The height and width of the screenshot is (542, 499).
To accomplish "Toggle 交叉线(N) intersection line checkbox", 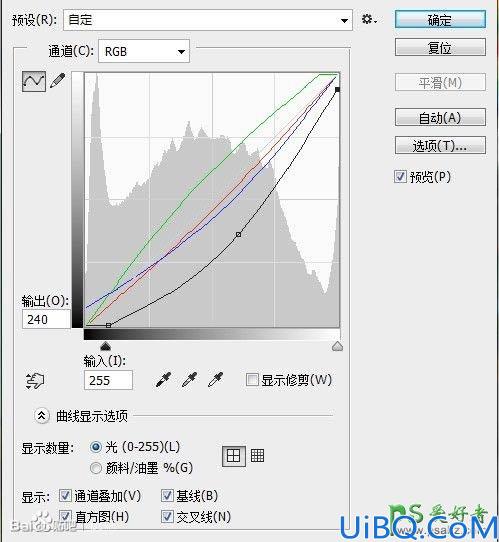I will click(x=167, y=516).
